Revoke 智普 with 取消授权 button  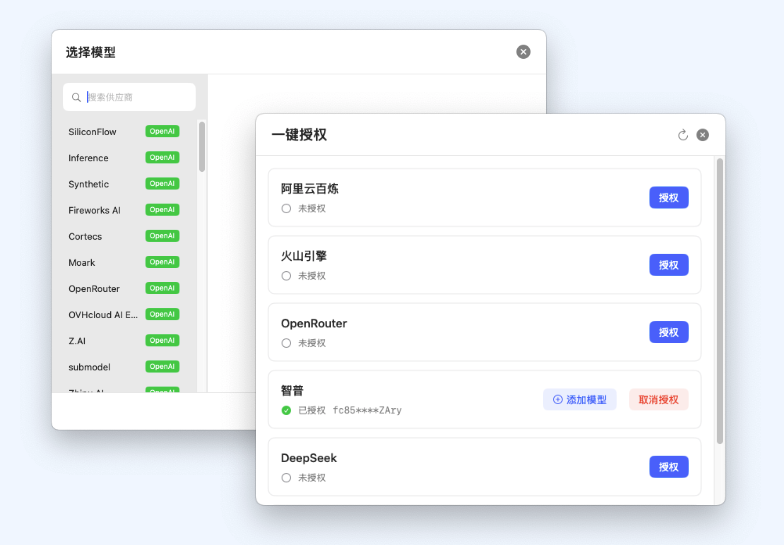tap(659, 400)
